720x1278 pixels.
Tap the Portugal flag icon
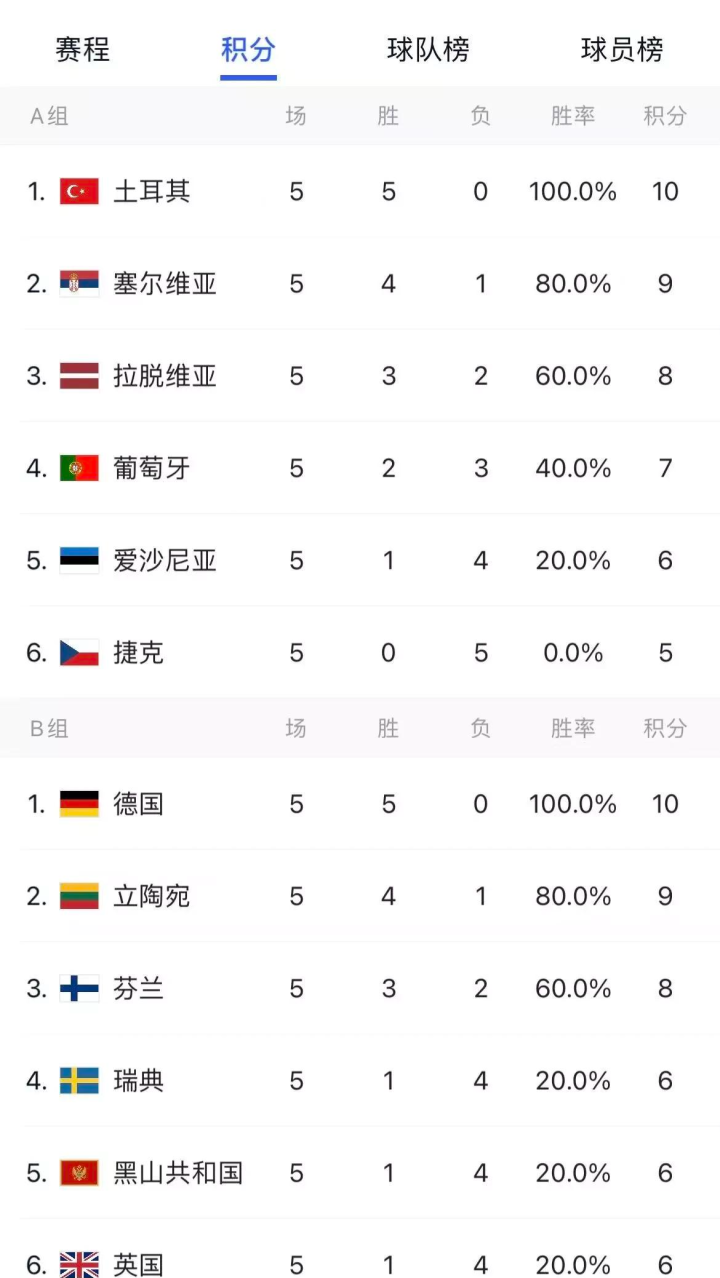(x=79, y=468)
